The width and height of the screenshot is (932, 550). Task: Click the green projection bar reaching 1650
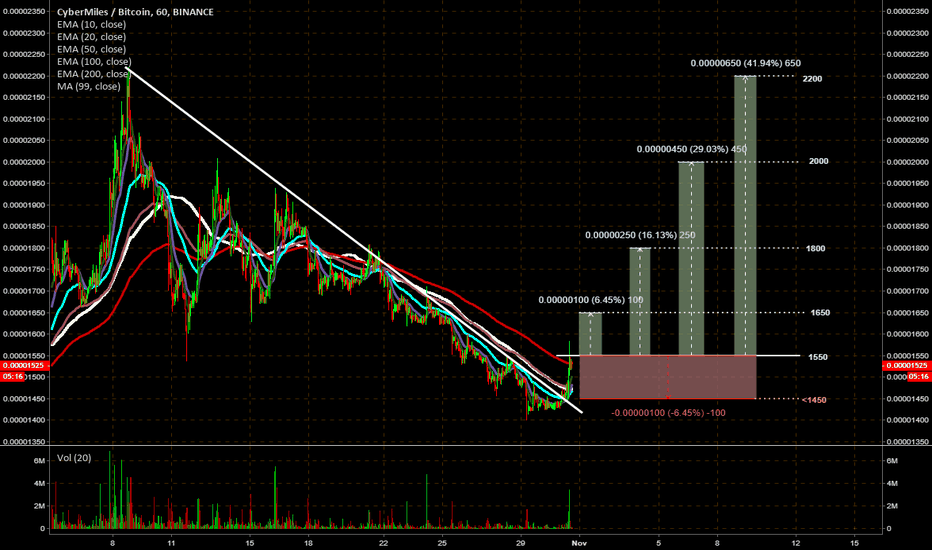pos(590,334)
